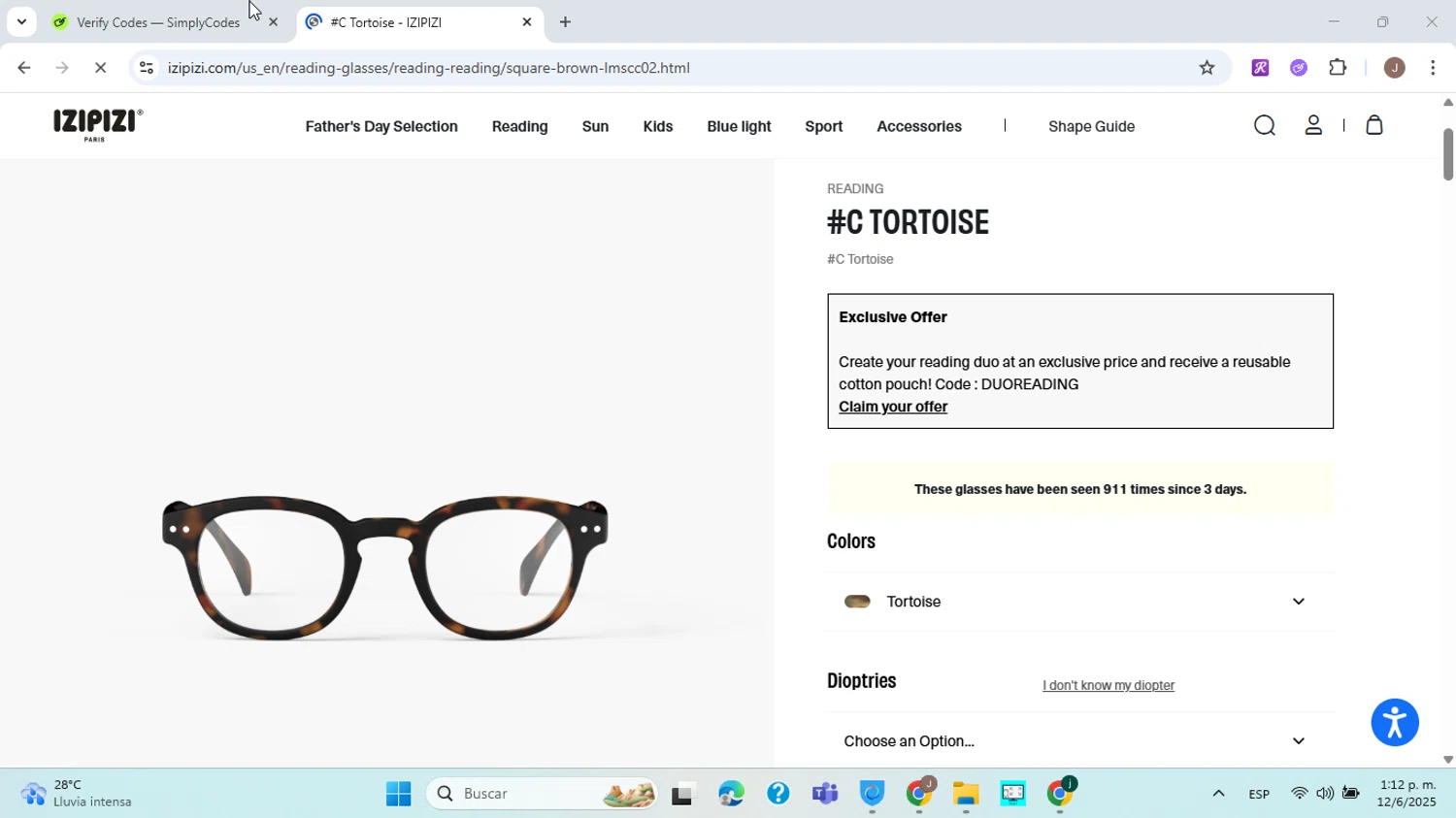Open the IZIPIZI Paris logo homepage
Viewport: 1456px width, 818px height.
tap(98, 125)
